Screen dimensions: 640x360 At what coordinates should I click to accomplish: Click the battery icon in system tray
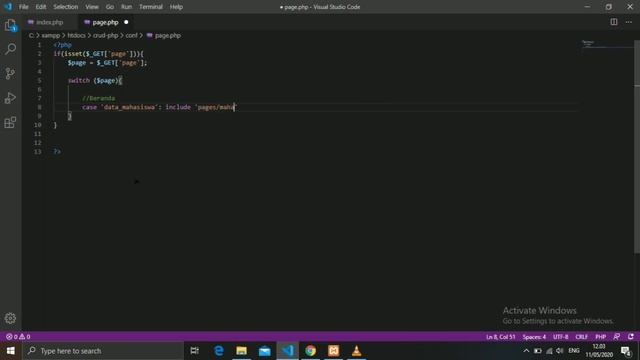[x=538, y=351]
